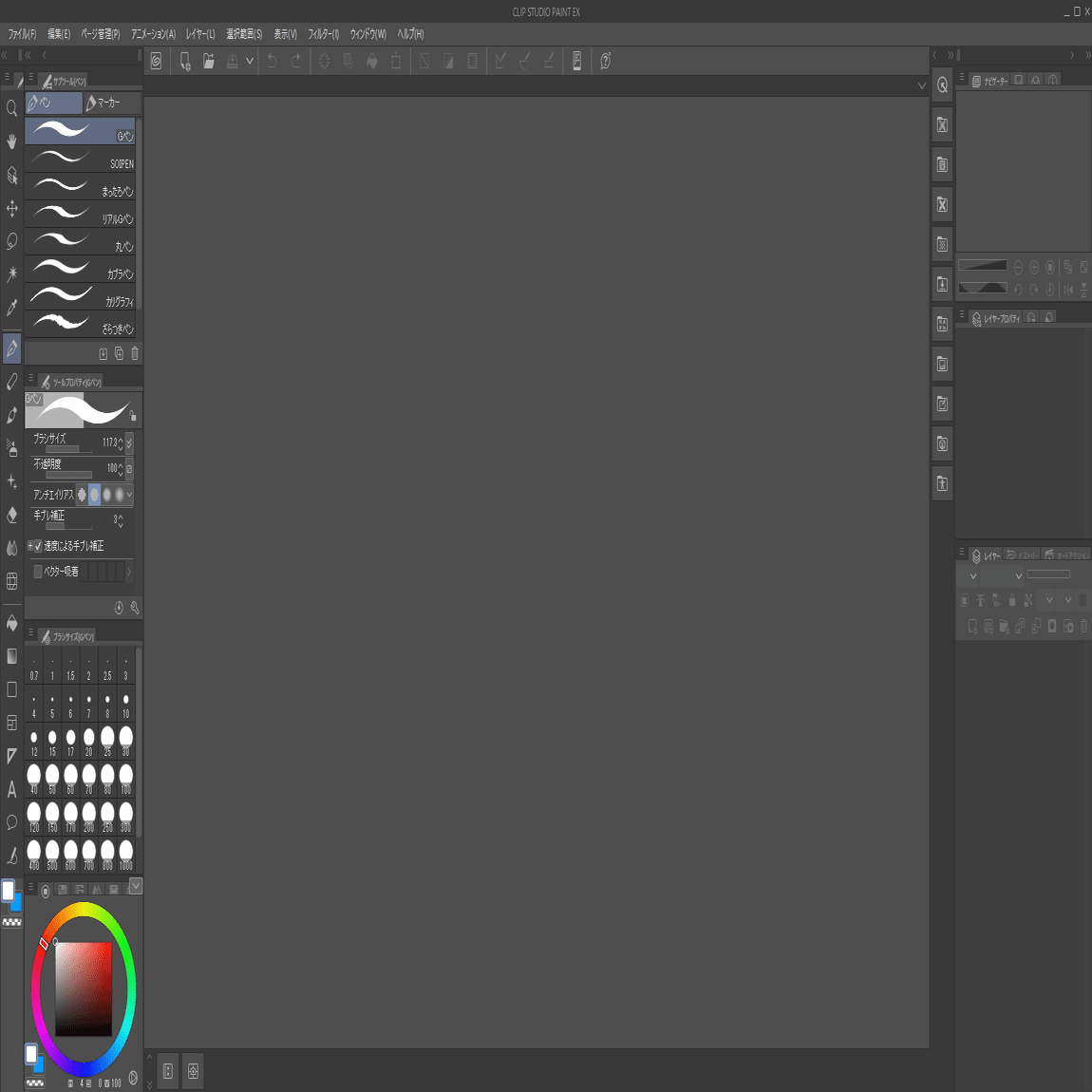Open the save button dropdown arrow
This screenshot has width=1092, height=1092.
250,62
